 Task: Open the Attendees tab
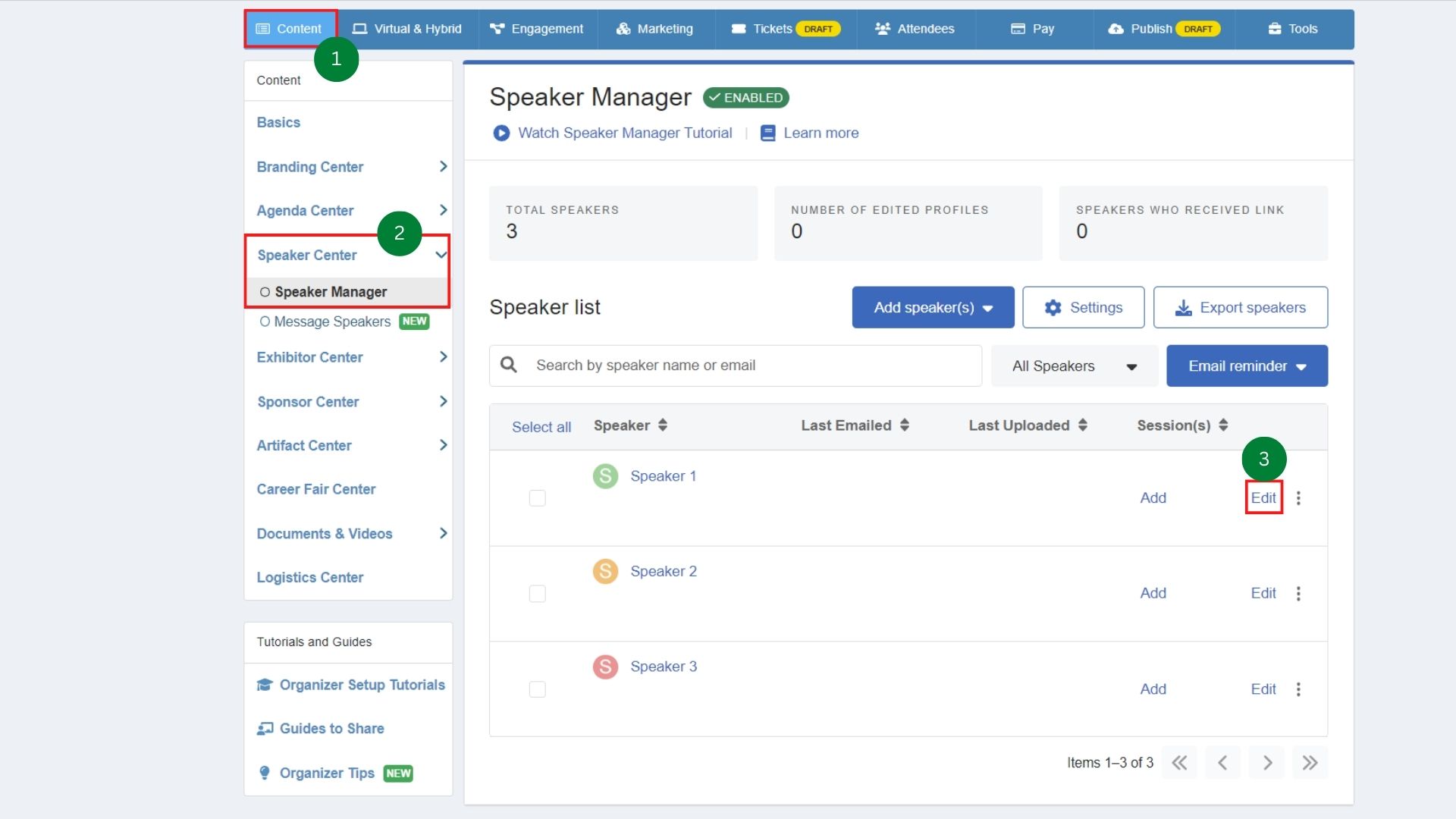[915, 29]
